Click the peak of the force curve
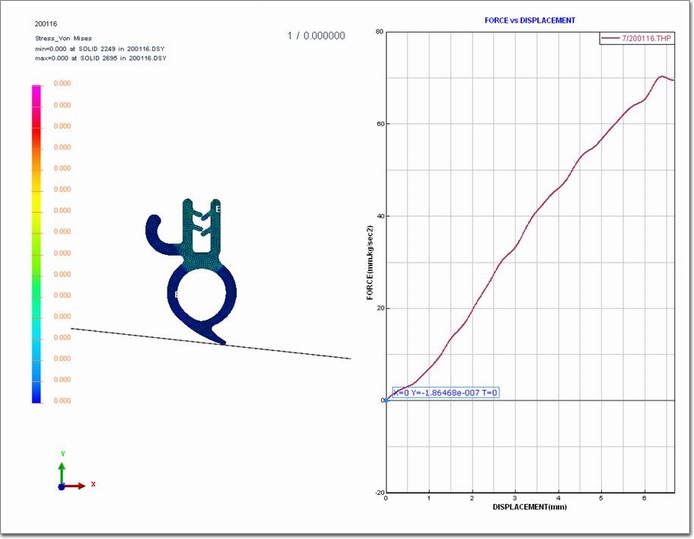 661,76
